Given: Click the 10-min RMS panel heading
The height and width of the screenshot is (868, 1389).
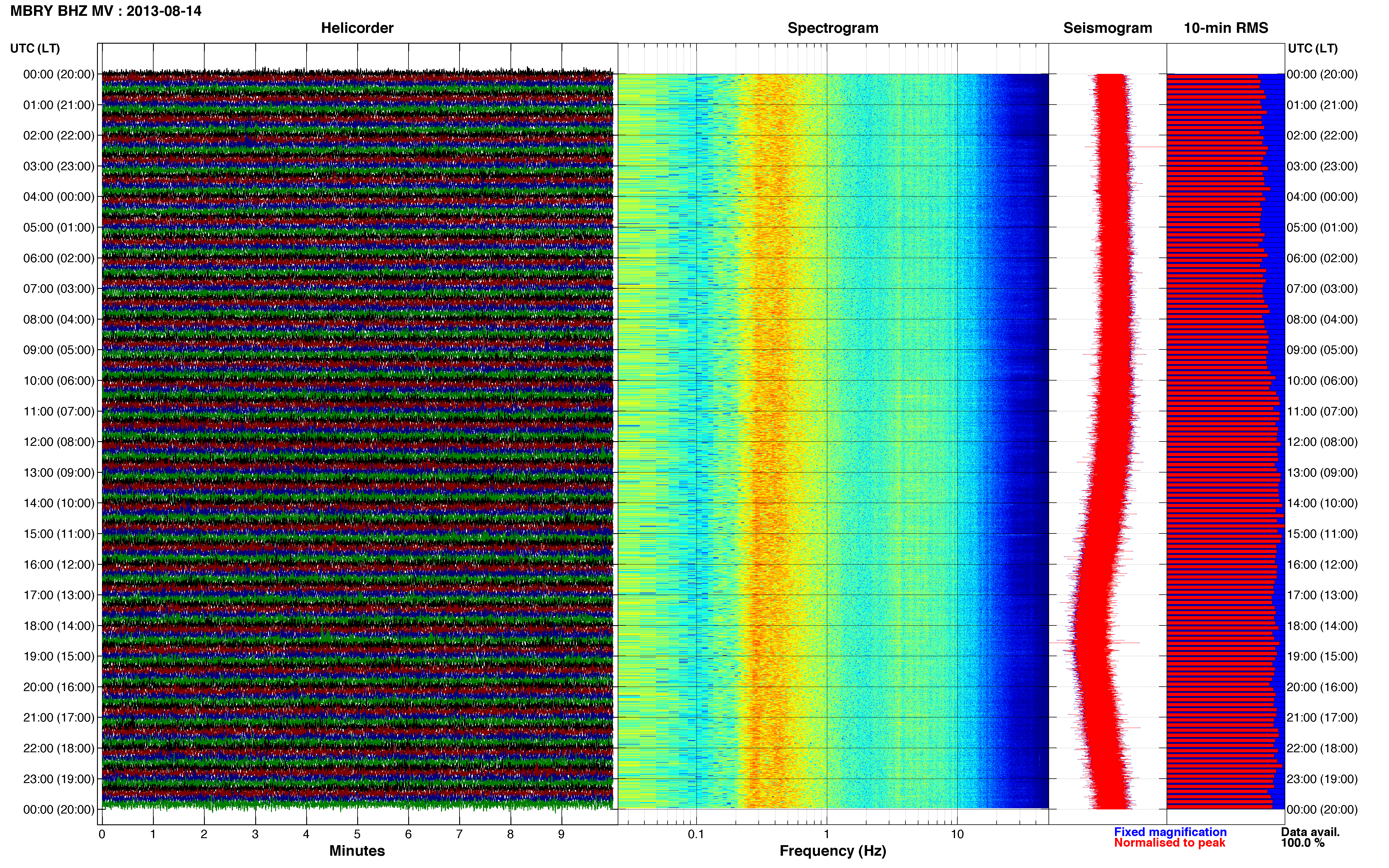Looking at the screenshot, I should click(1225, 28).
